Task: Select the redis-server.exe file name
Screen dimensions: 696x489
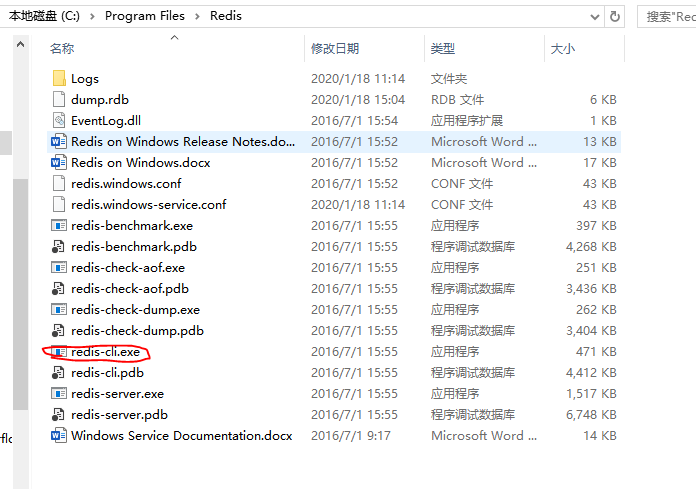Action: tap(117, 394)
